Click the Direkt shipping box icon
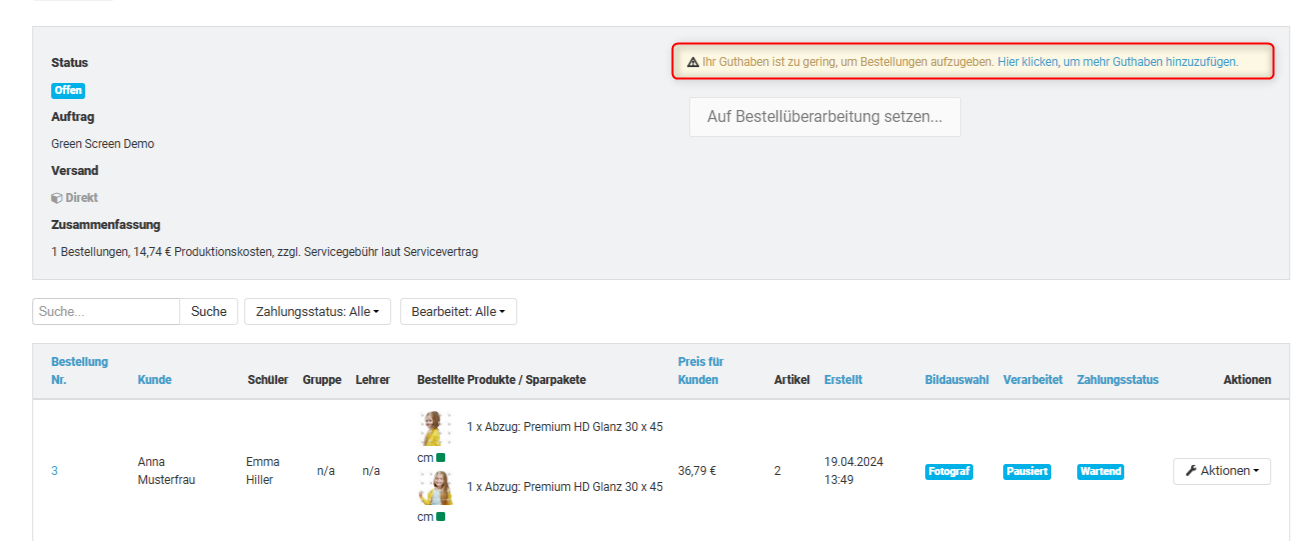 tap(57, 198)
